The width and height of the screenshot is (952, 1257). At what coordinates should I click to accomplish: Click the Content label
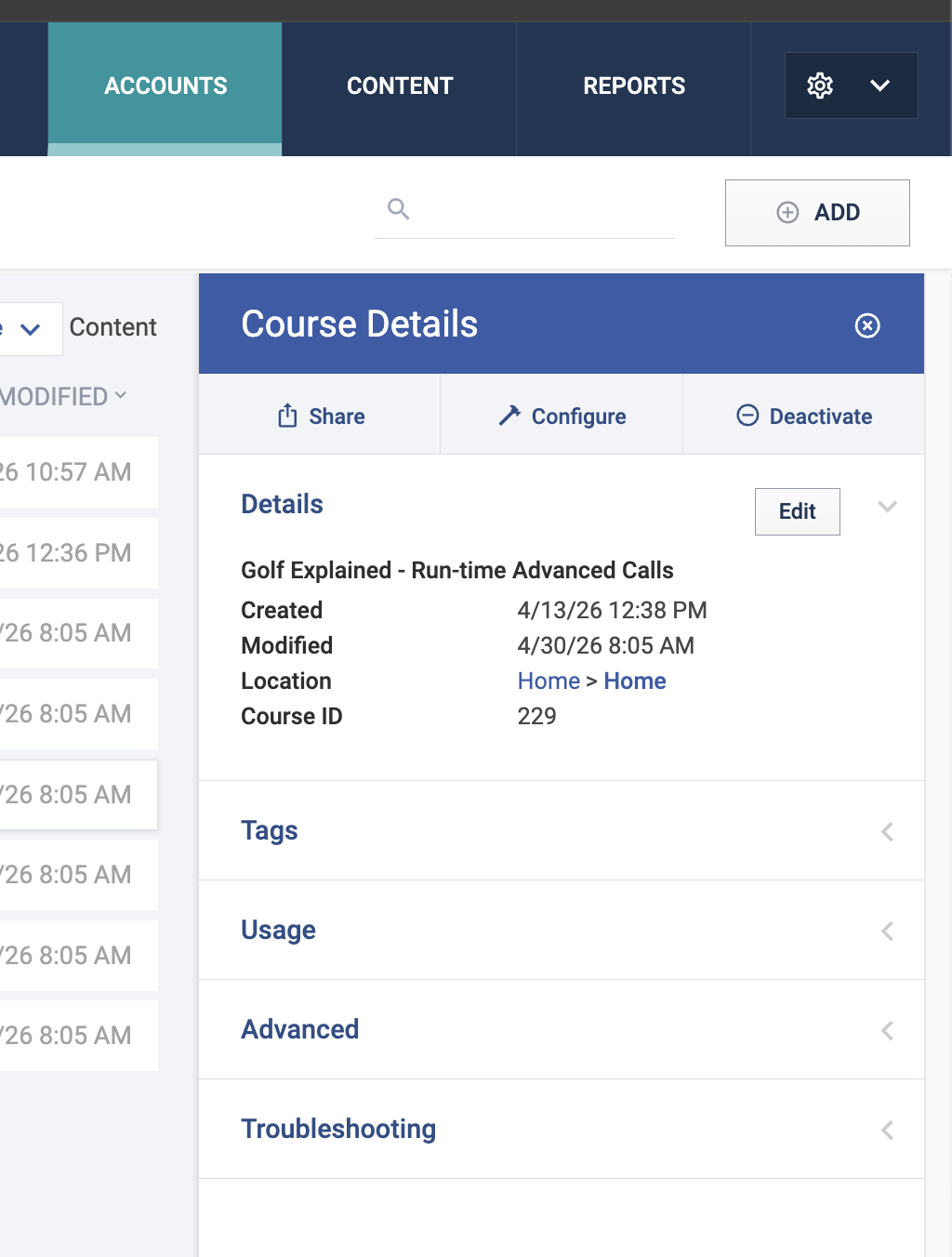coord(113,327)
